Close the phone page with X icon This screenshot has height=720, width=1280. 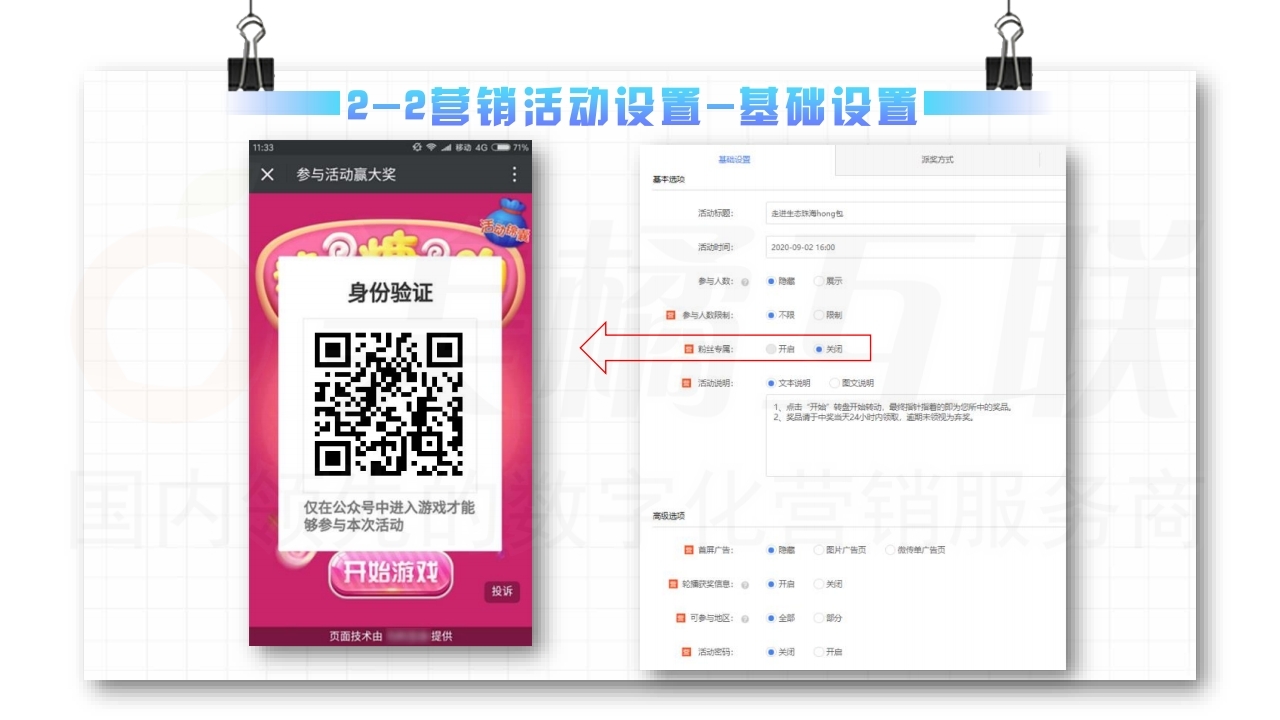point(267,174)
